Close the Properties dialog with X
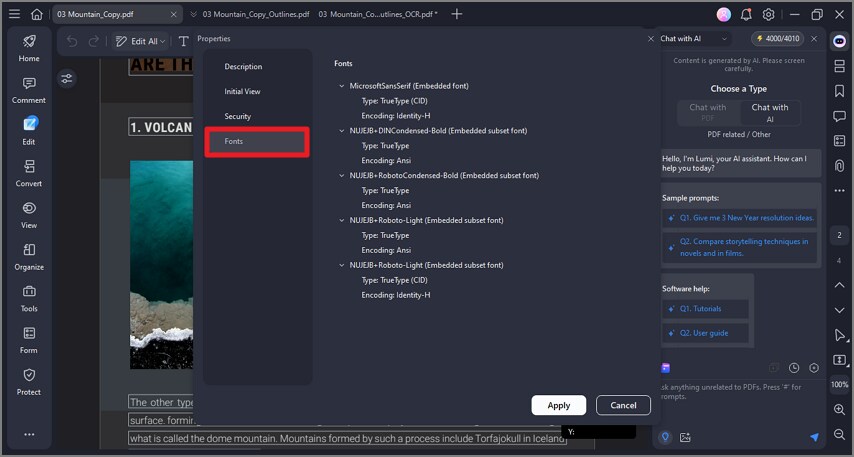The width and height of the screenshot is (854, 457). pyautogui.click(x=650, y=39)
